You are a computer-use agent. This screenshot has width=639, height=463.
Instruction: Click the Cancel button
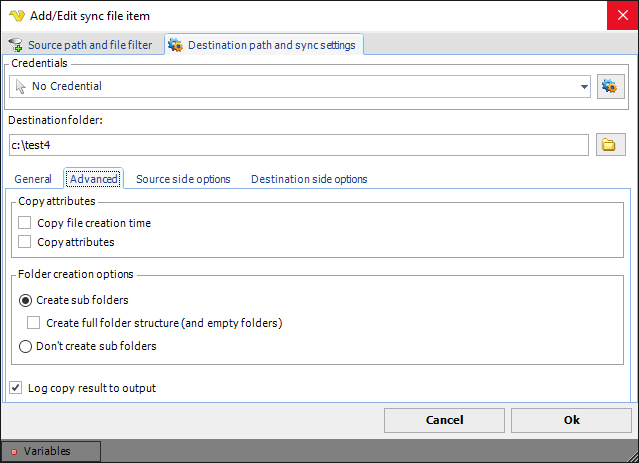point(444,420)
